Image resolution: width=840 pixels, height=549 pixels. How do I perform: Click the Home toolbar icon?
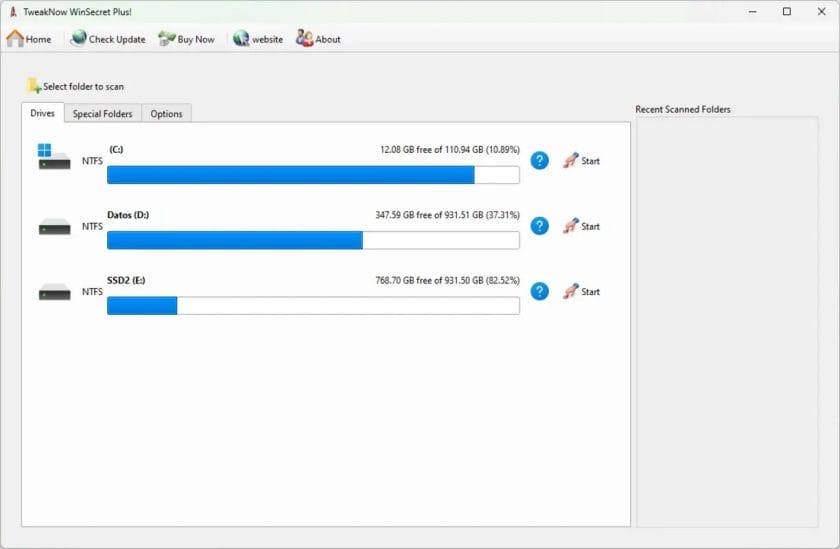click(x=15, y=39)
